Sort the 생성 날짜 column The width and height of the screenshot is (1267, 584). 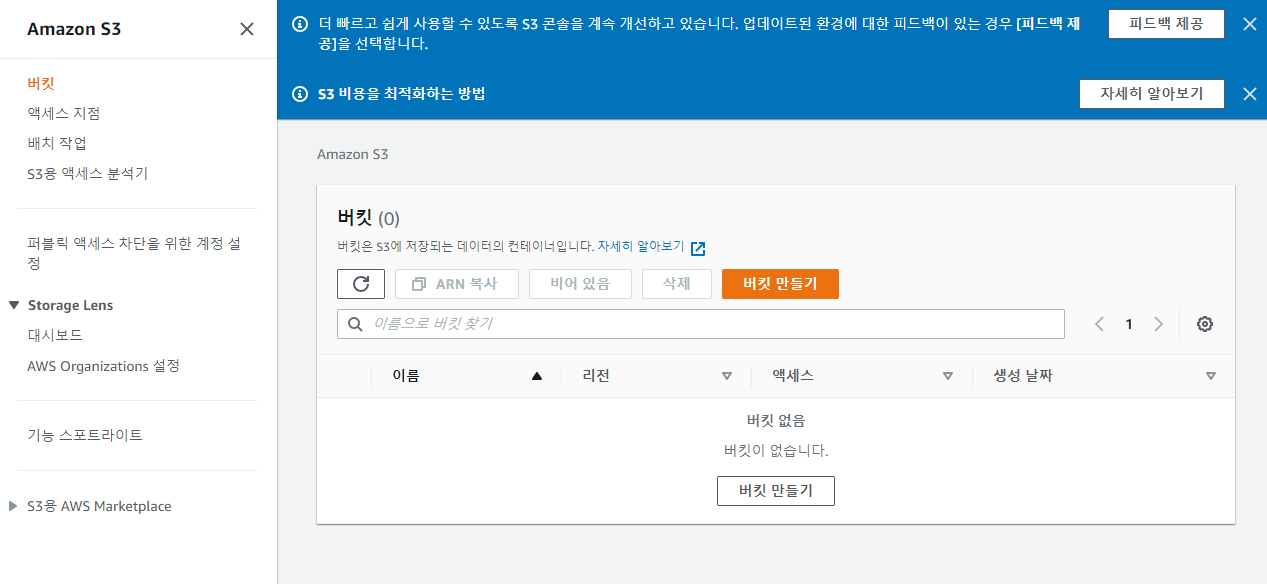point(1211,376)
